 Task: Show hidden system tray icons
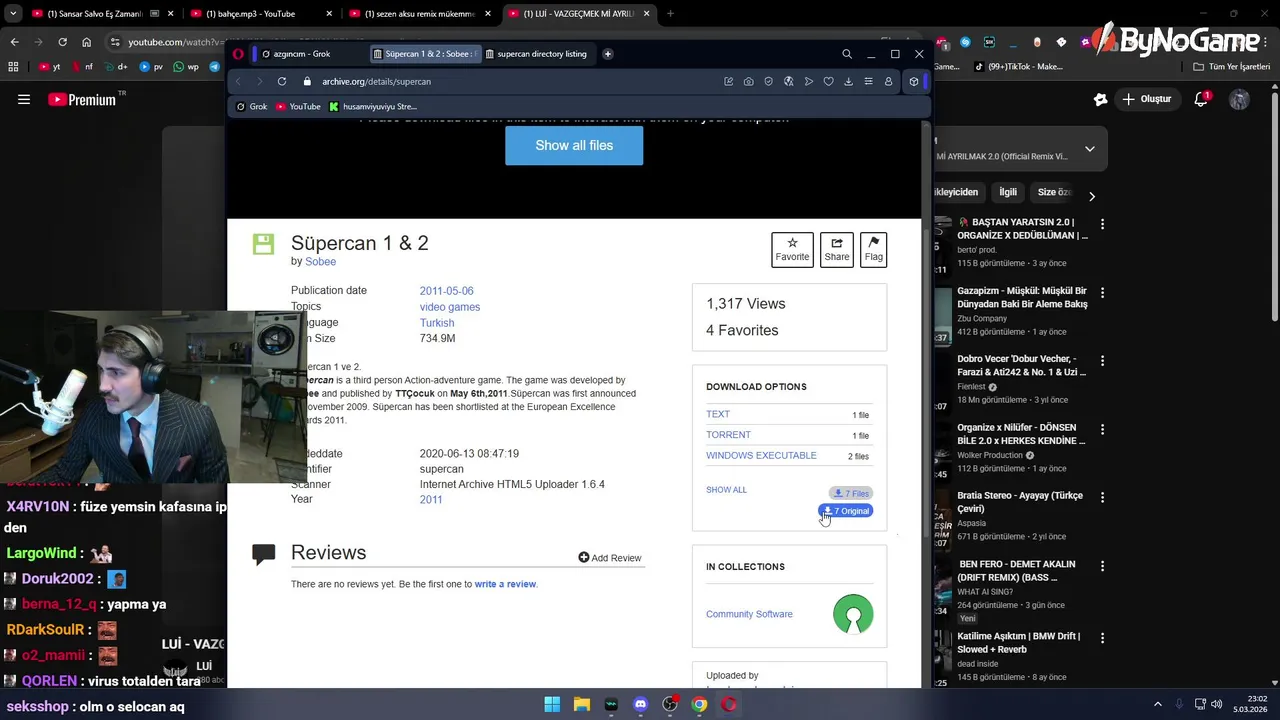point(1158,704)
